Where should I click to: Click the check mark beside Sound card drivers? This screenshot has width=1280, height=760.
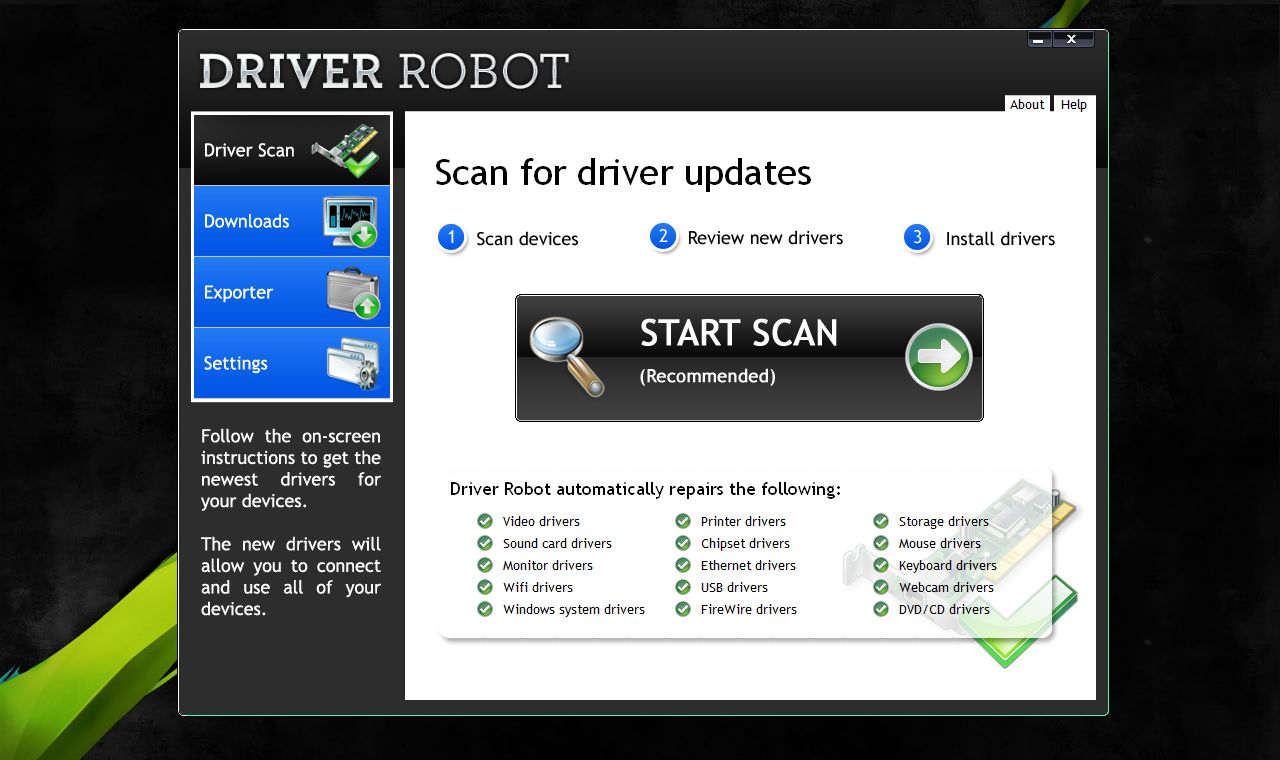[485, 543]
